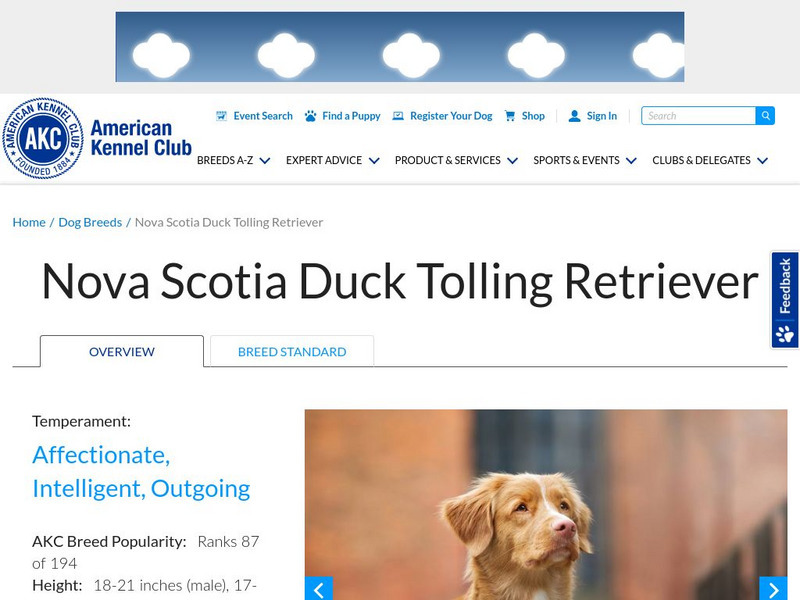Click the blue search magnifier button
This screenshot has width=800, height=600.
765,116
